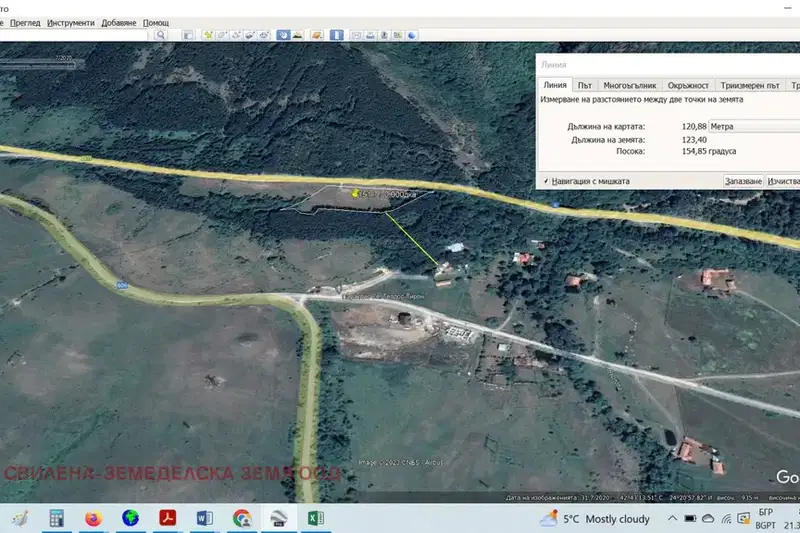Click the globe Earth icon in toolbar

[x=412, y=35]
